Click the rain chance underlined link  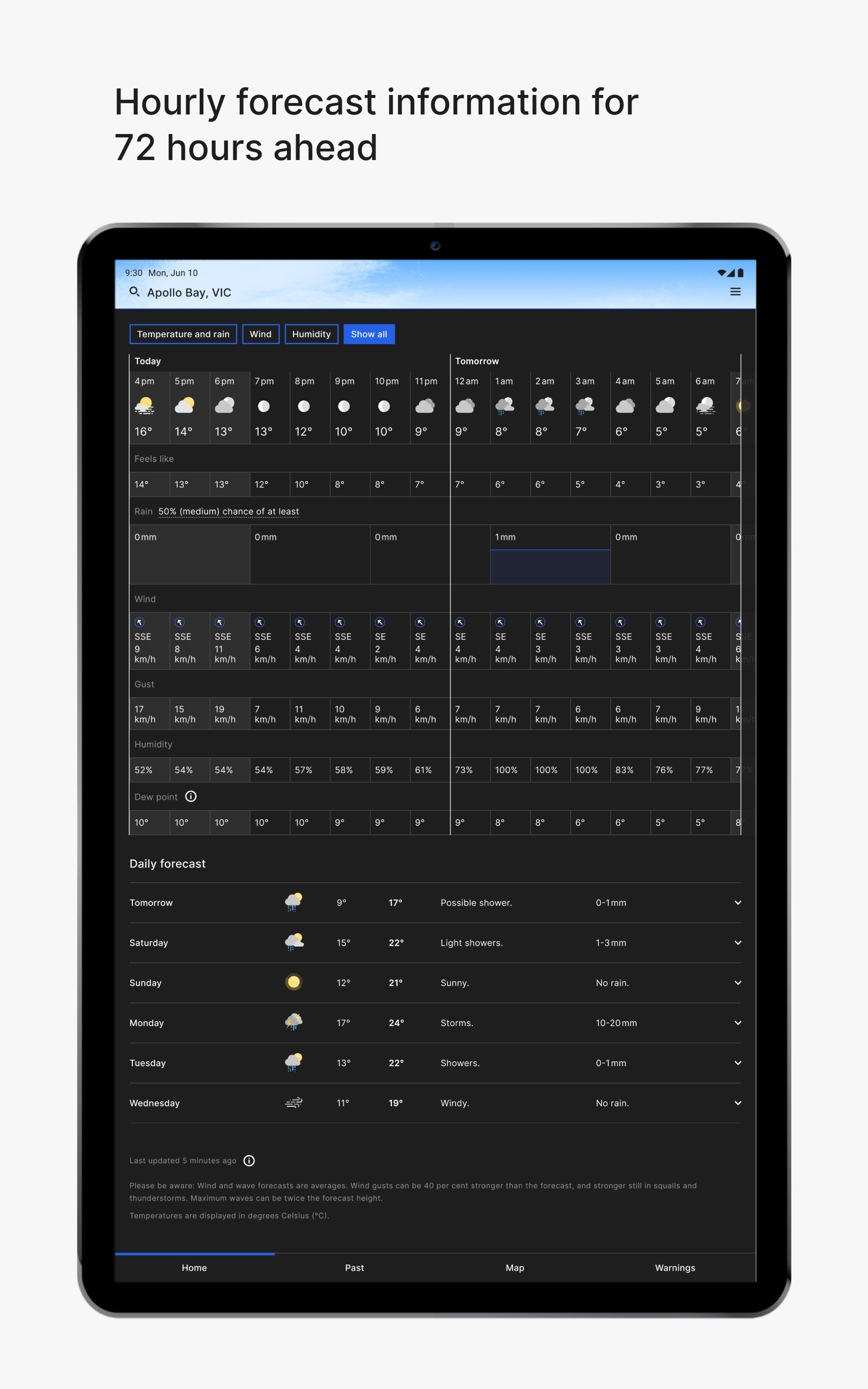pos(228,512)
